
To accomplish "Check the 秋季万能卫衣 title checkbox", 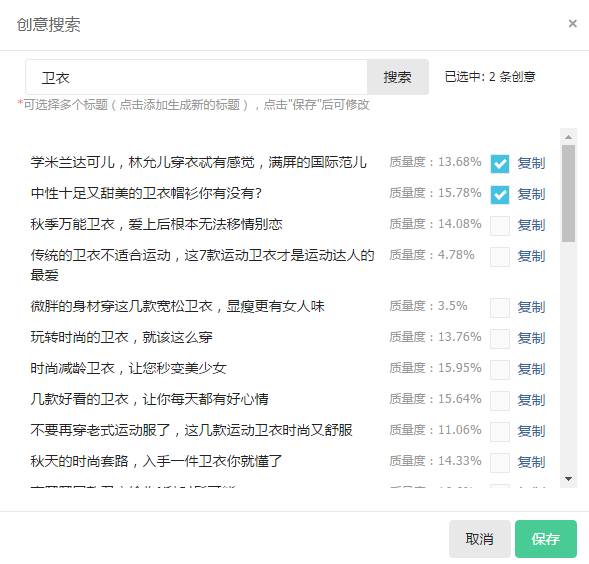I will click(500, 225).
